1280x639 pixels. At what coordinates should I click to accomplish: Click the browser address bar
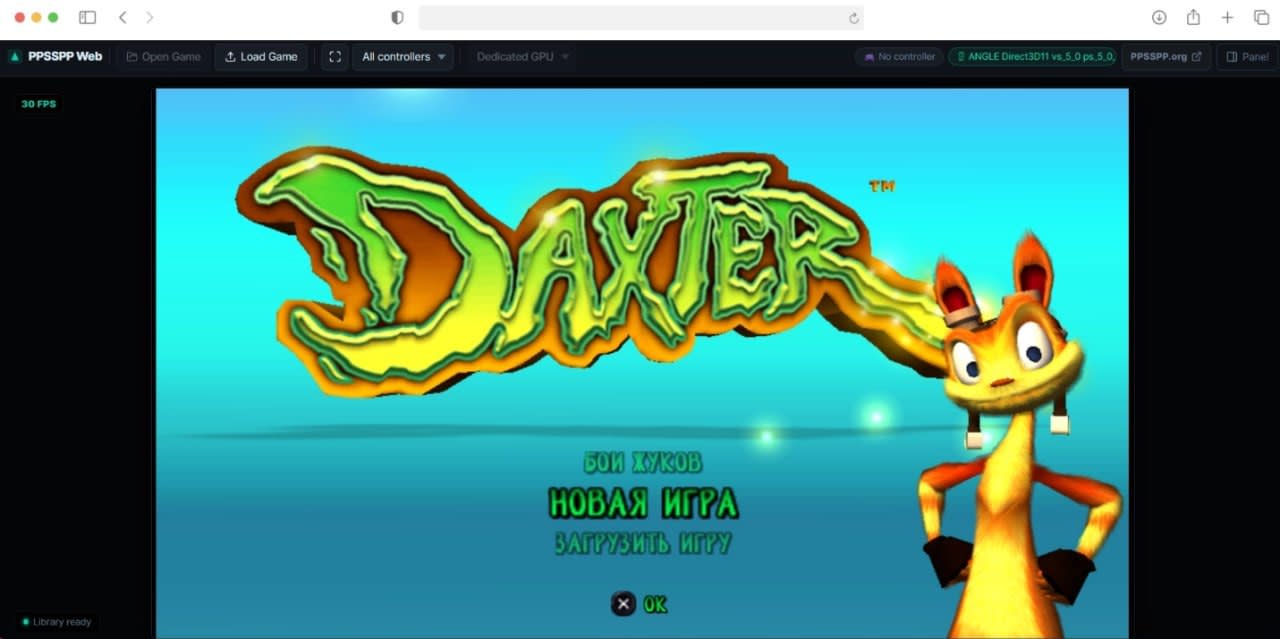(641, 17)
